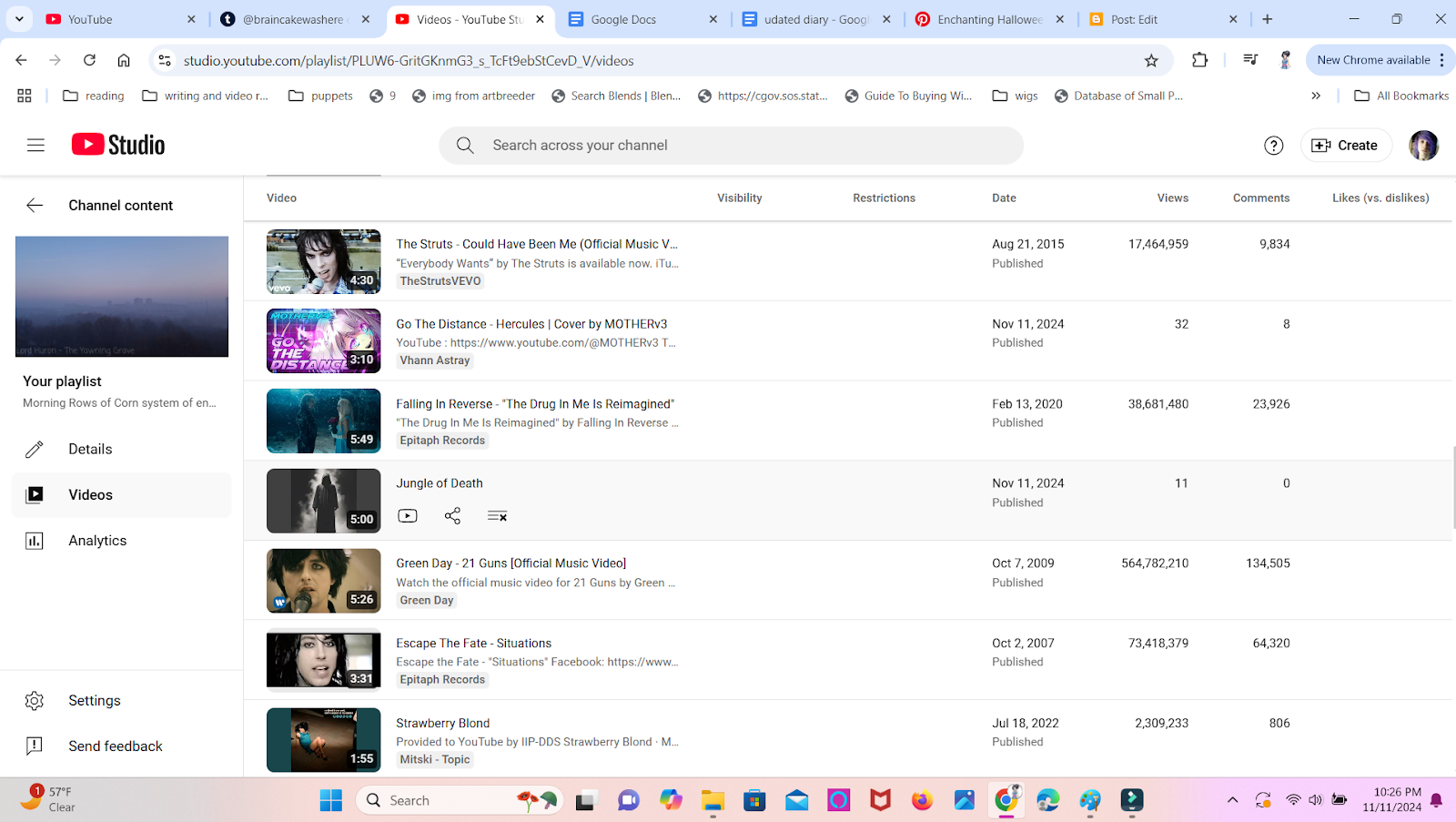The width and height of the screenshot is (1456, 822).
Task: Open the Help question mark icon
Action: pos(1274,146)
